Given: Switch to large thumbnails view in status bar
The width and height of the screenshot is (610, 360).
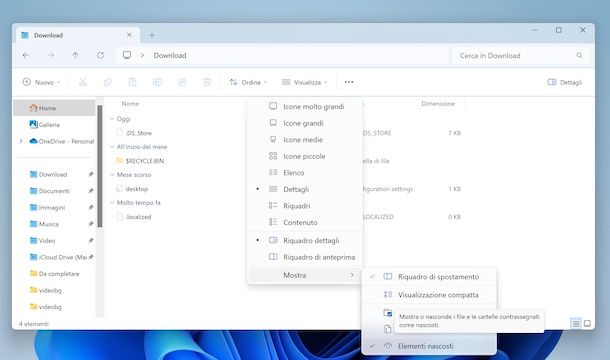Looking at the screenshot, I should pos(587,323).
